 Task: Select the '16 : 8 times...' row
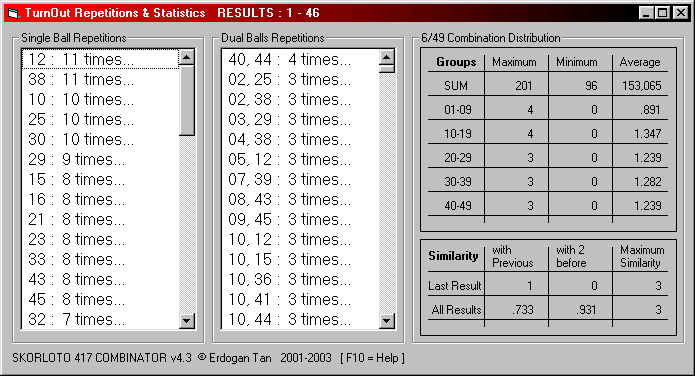click(100, 199)
